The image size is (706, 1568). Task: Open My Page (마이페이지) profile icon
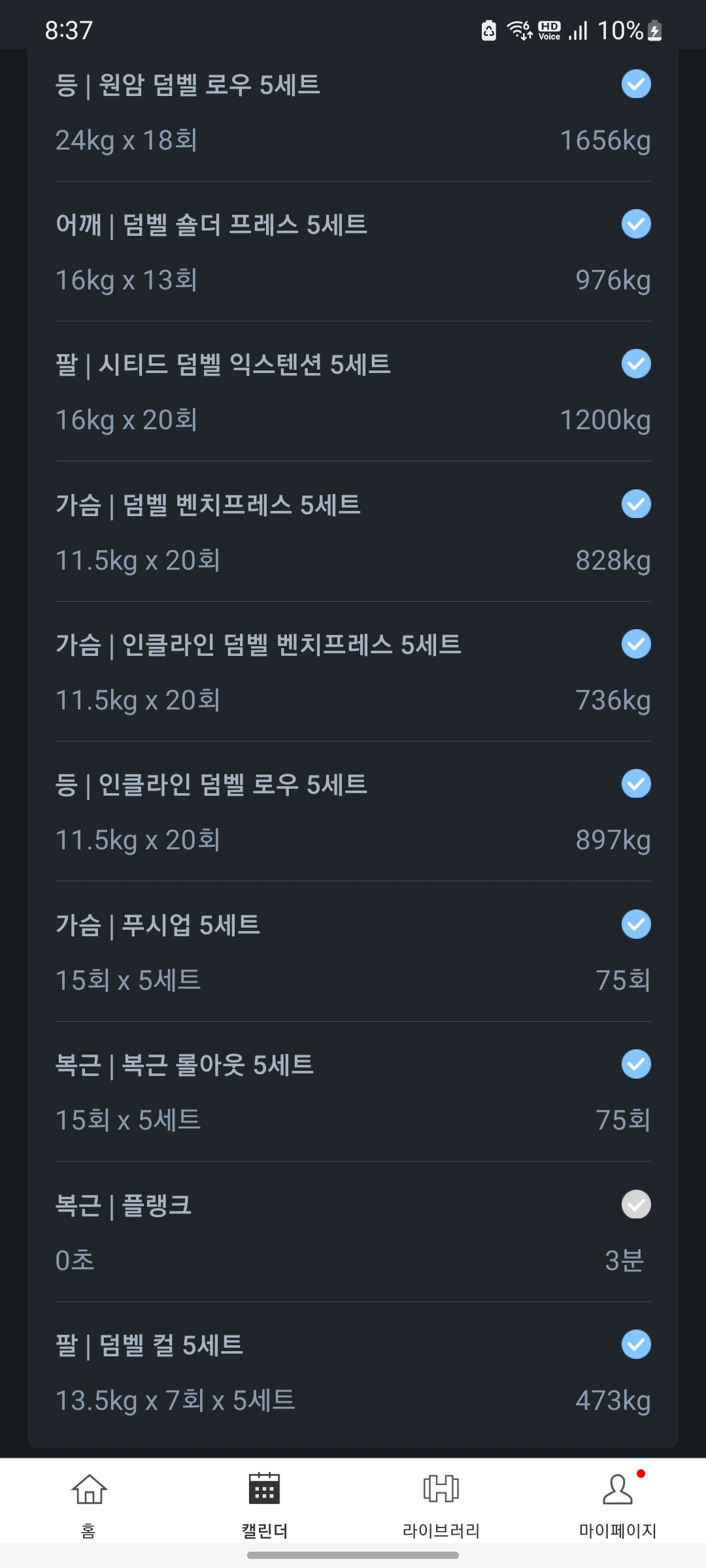coord(617,1489)
